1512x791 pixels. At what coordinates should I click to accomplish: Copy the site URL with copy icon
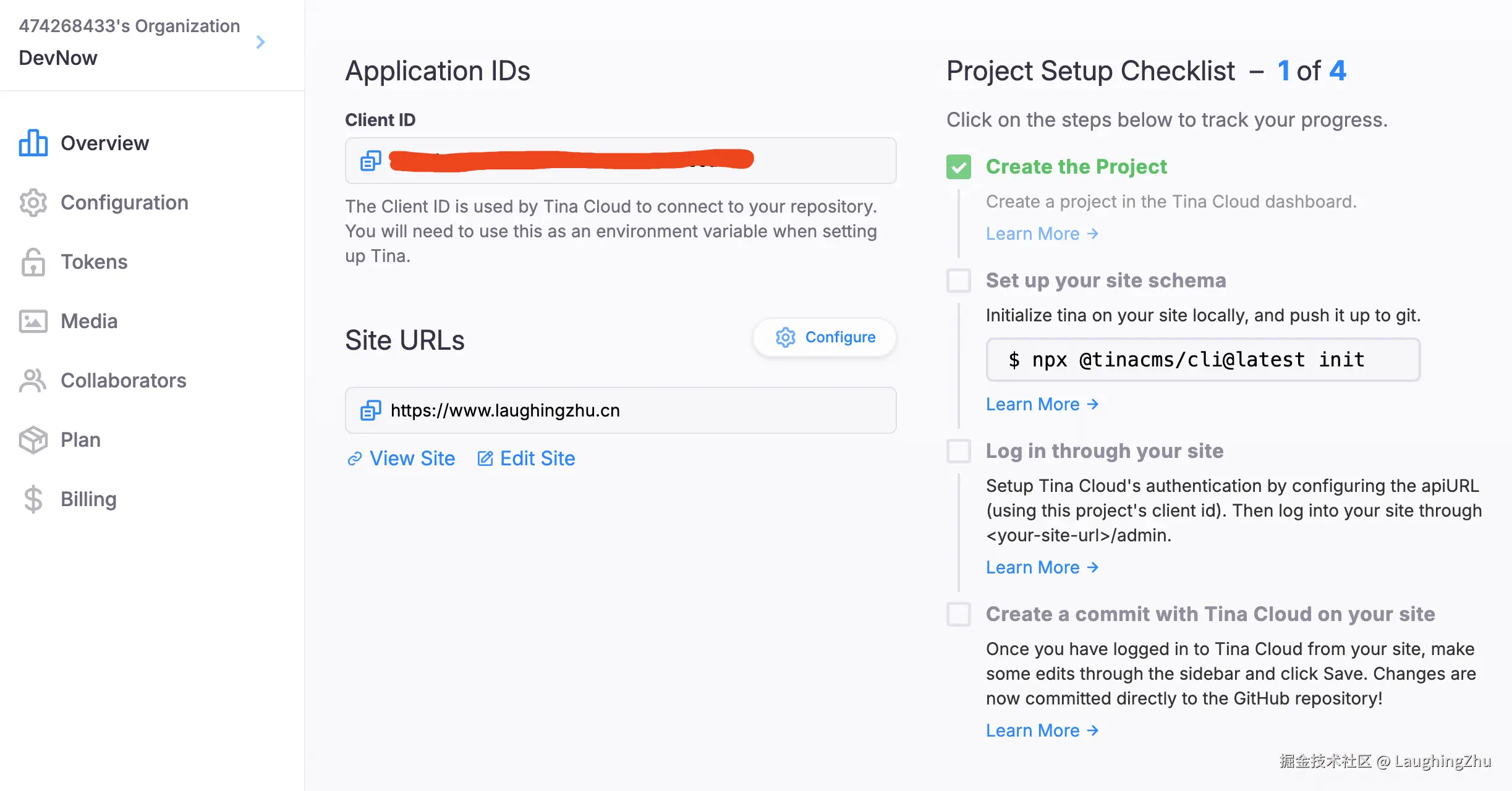pyautogui.click(x=370, y=410)
